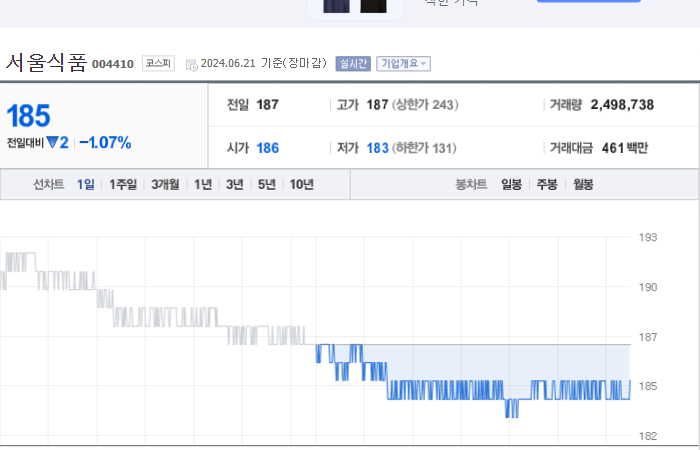Screen dimensions: 700x450
Task: Select the 3개월 line chart tab
Action: coord(165,184)
